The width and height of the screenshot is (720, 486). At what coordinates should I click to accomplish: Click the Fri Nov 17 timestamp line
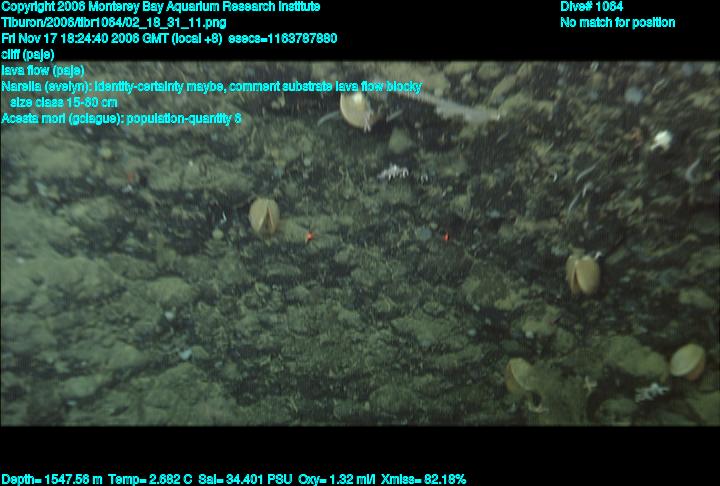click(169, 39)
